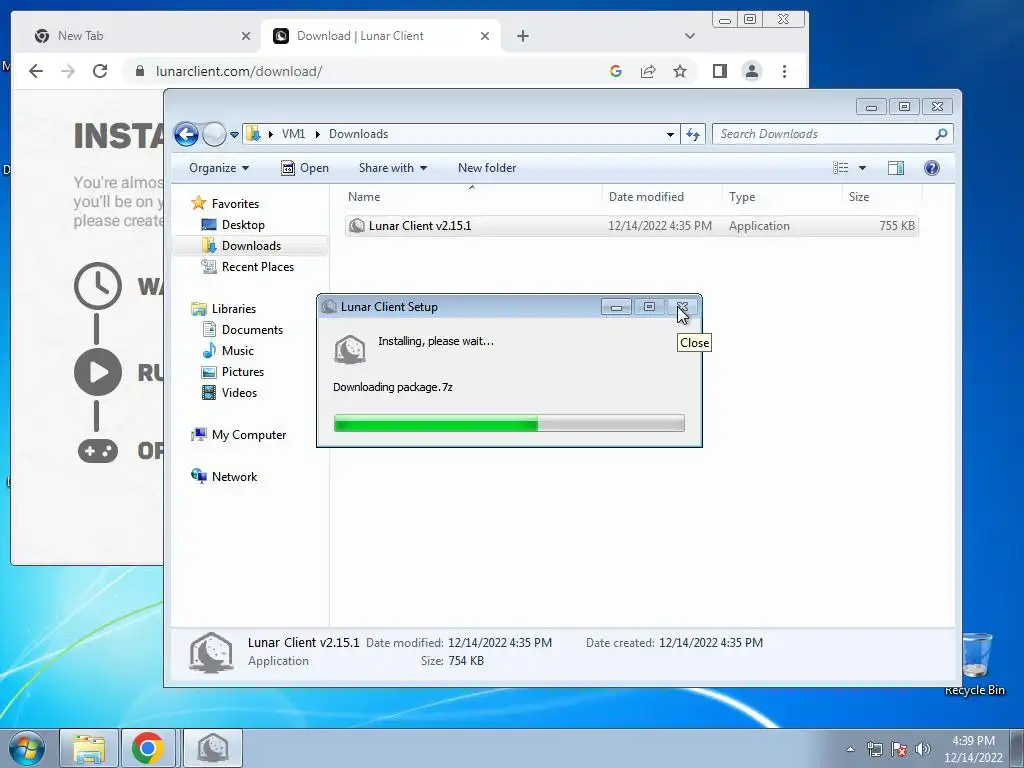The width and height of the screenshot is (1024, 768).
Task: Click the folder icon in Explorer address bar
Action: point(253,134)
